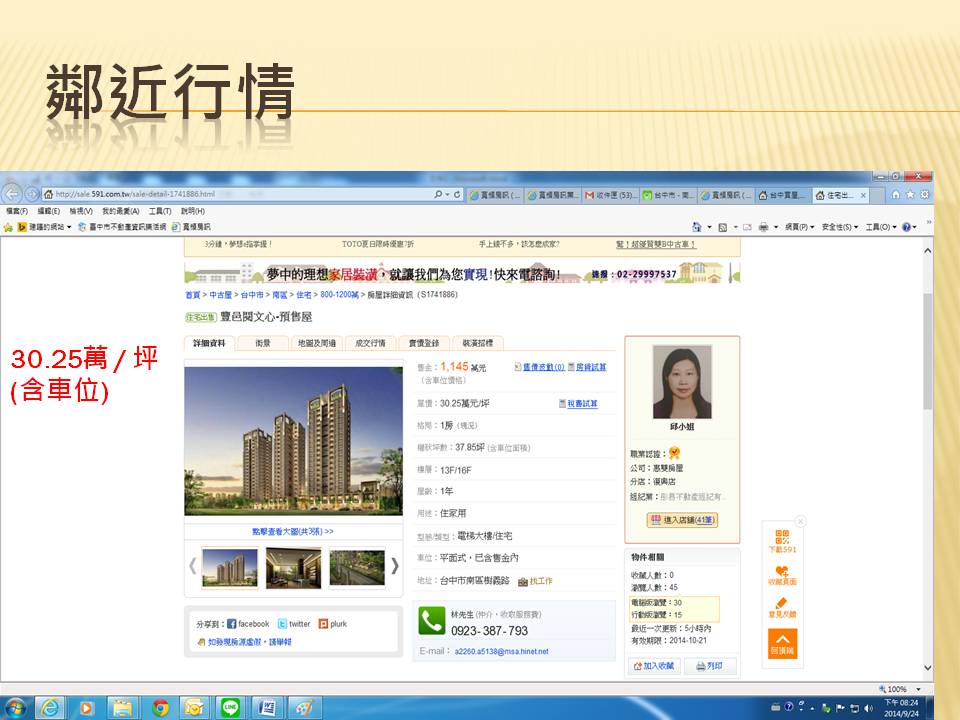The image size is (960, 720).
Task: Click the browser Forward arrow button
Action: click(x=31, y=194)
